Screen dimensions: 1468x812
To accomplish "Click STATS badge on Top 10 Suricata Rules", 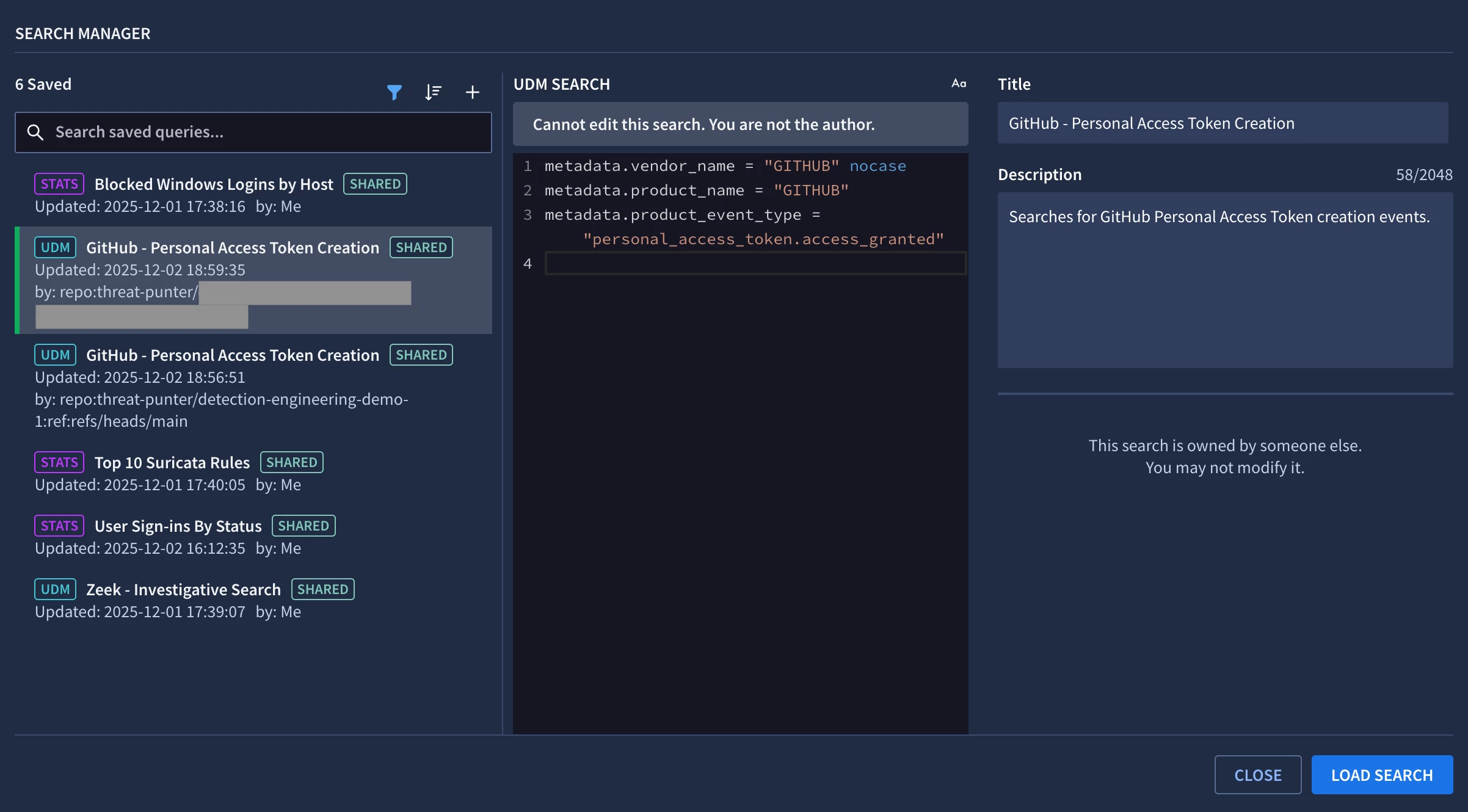I will coord(59,463).
